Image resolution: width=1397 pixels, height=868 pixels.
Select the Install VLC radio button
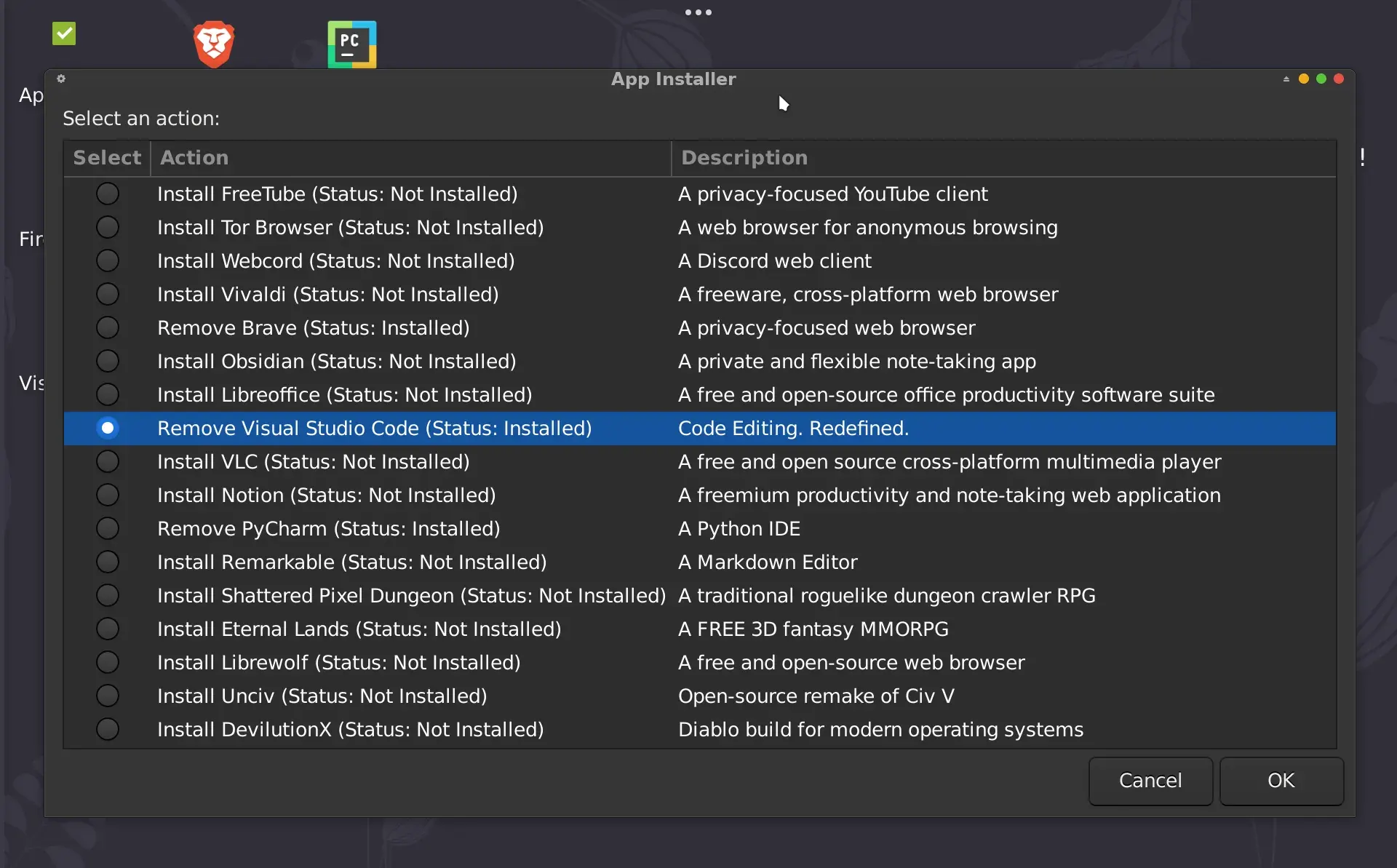click(x=108, y=461)
